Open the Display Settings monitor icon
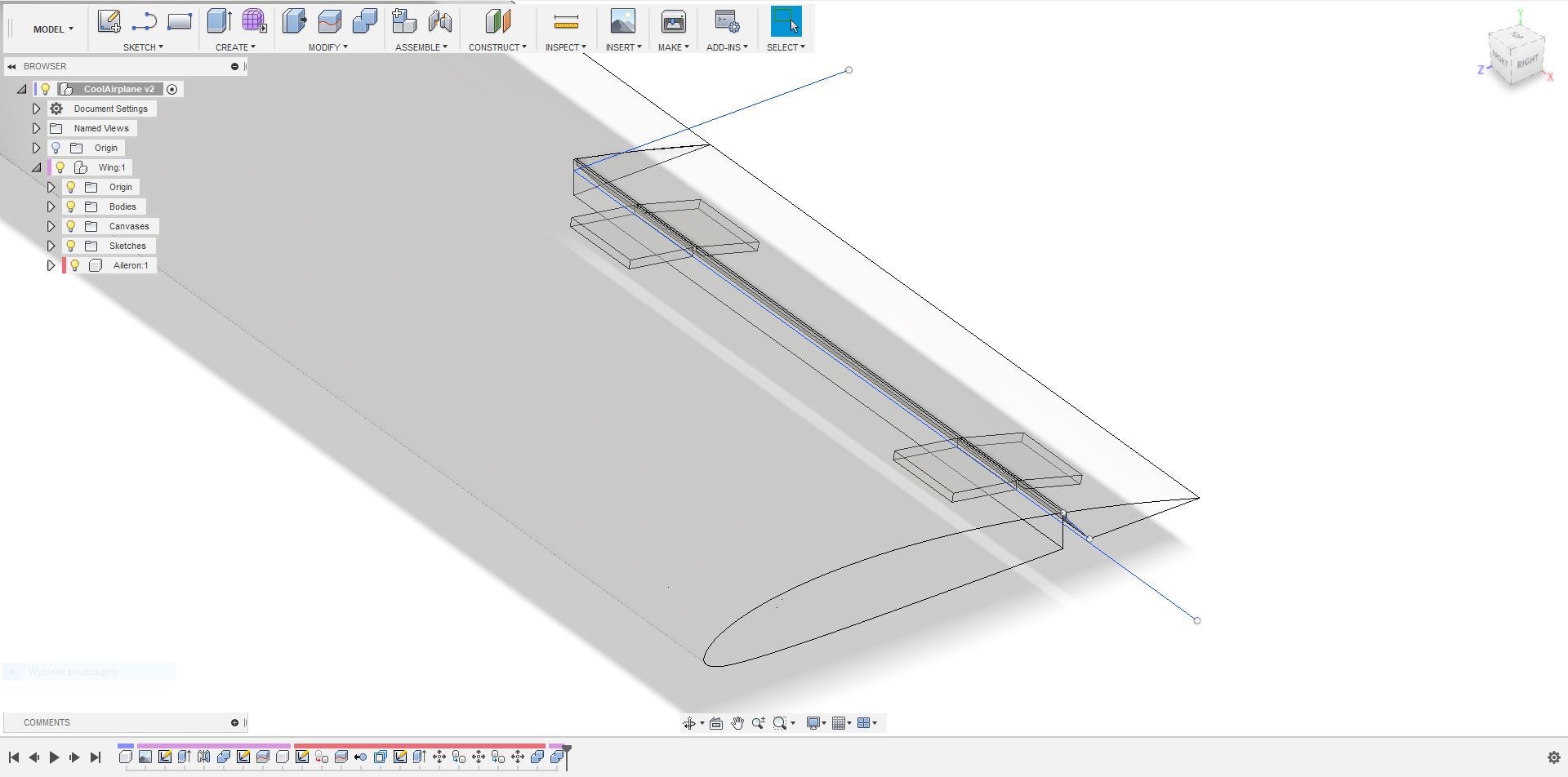The image size is (1568, 777). coord(813,723)
